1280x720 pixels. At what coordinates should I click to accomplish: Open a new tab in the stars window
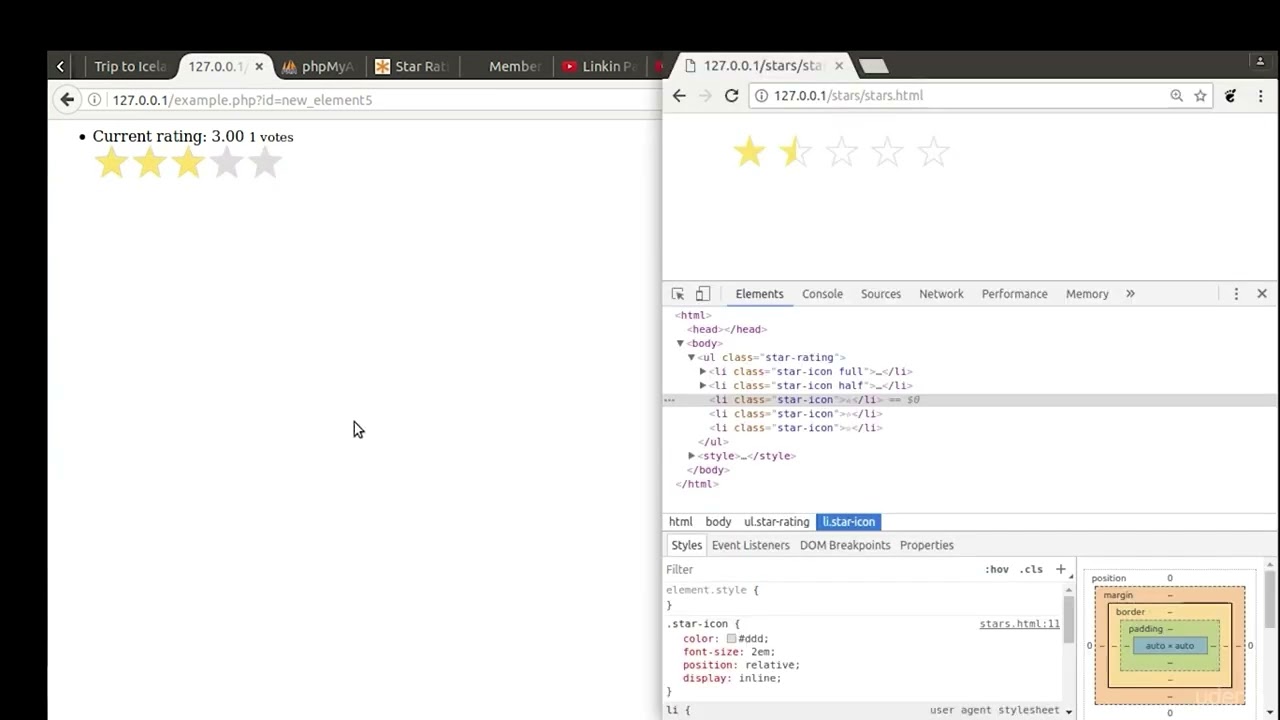873,66
